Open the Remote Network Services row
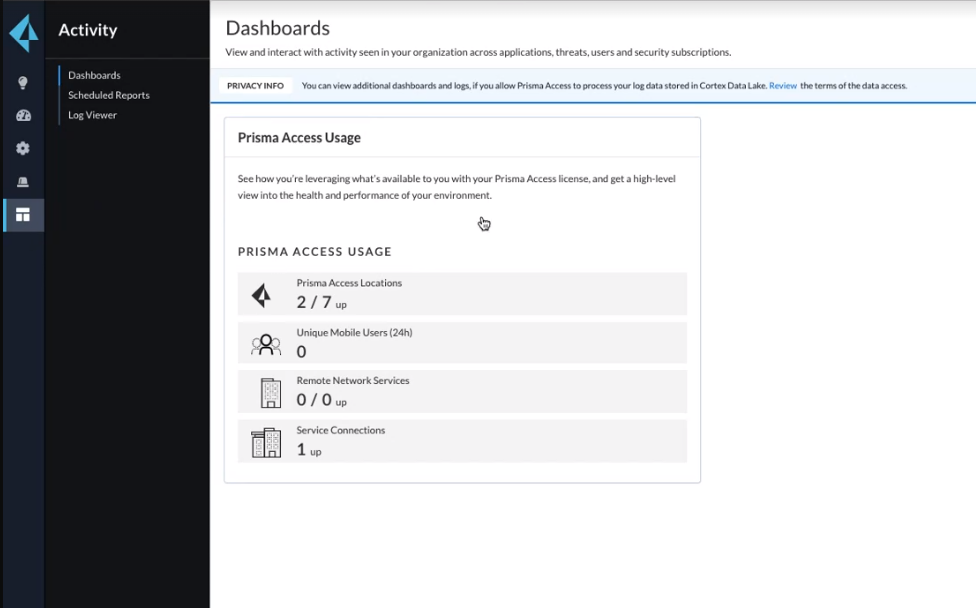Image resolution: width=976 pixels, height=608 pixels. point(462,391)
